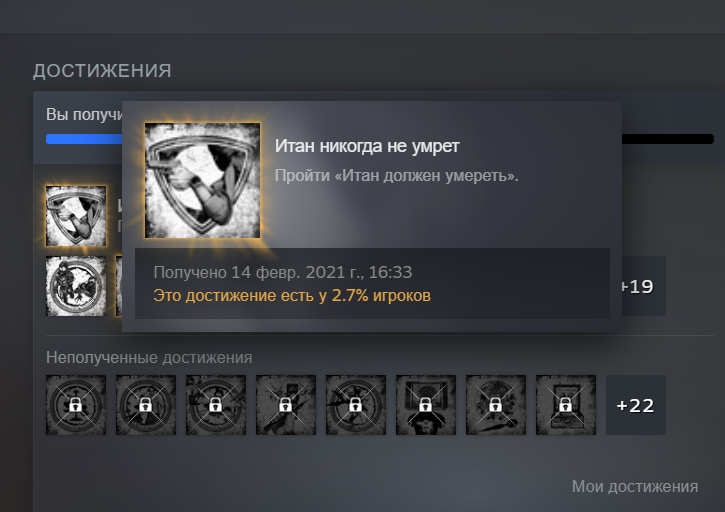Click the small unlocked shield achievement icon

tap(76, 216)
